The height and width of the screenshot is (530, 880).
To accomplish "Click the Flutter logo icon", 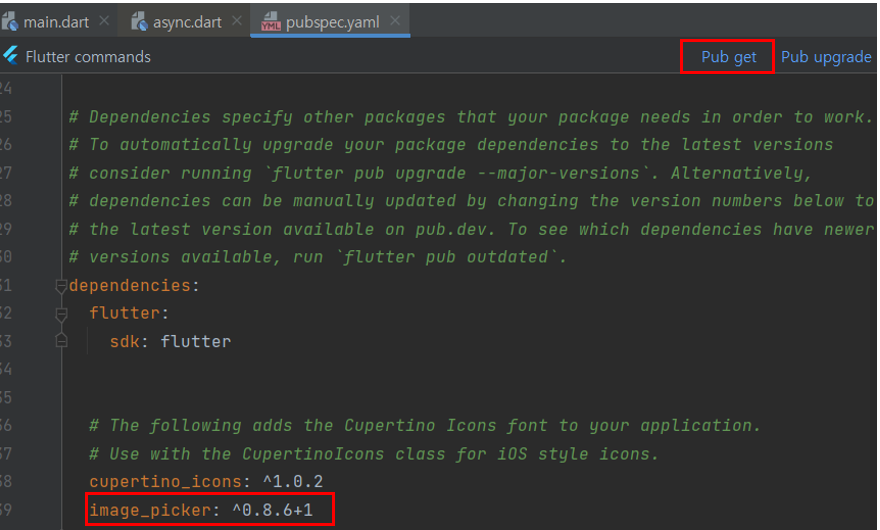I will 11,55.
